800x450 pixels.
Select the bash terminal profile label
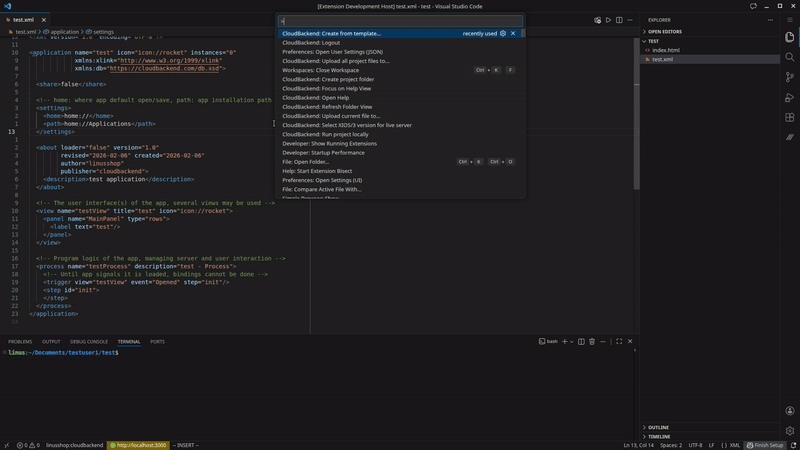(x=548, y=341)
